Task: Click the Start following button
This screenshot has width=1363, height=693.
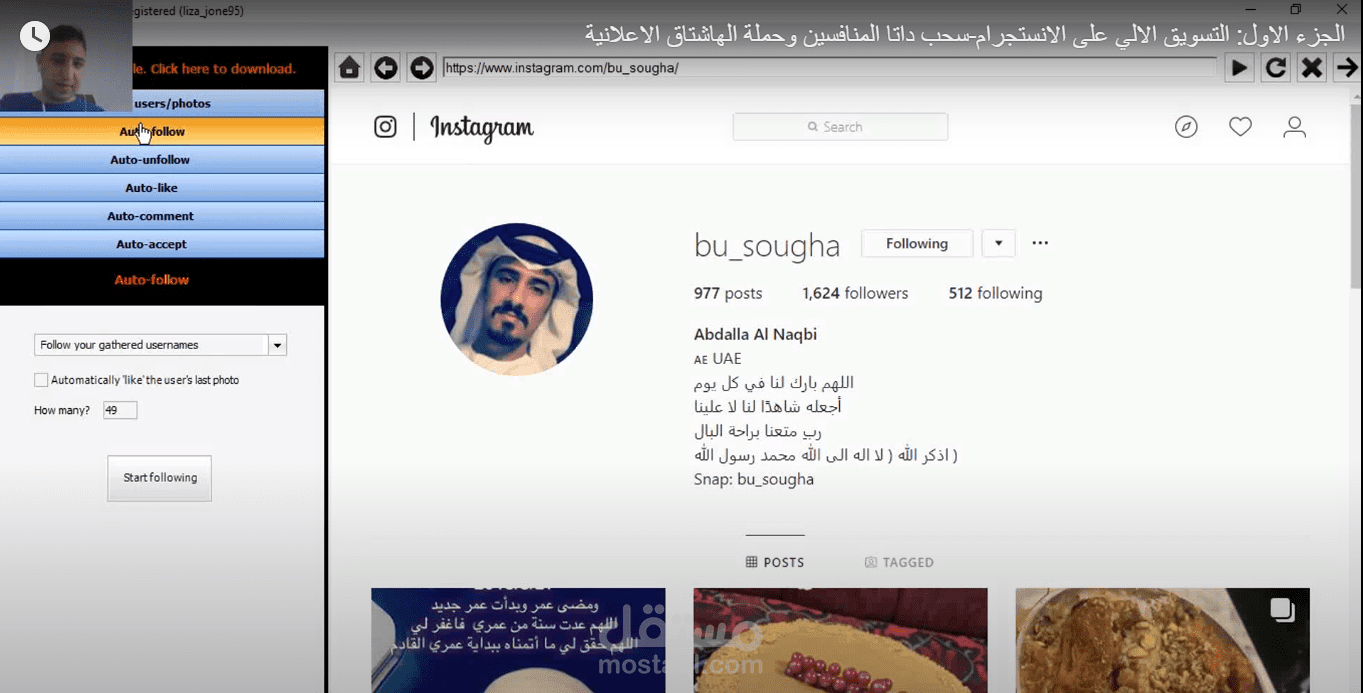Action: (160, 478)
